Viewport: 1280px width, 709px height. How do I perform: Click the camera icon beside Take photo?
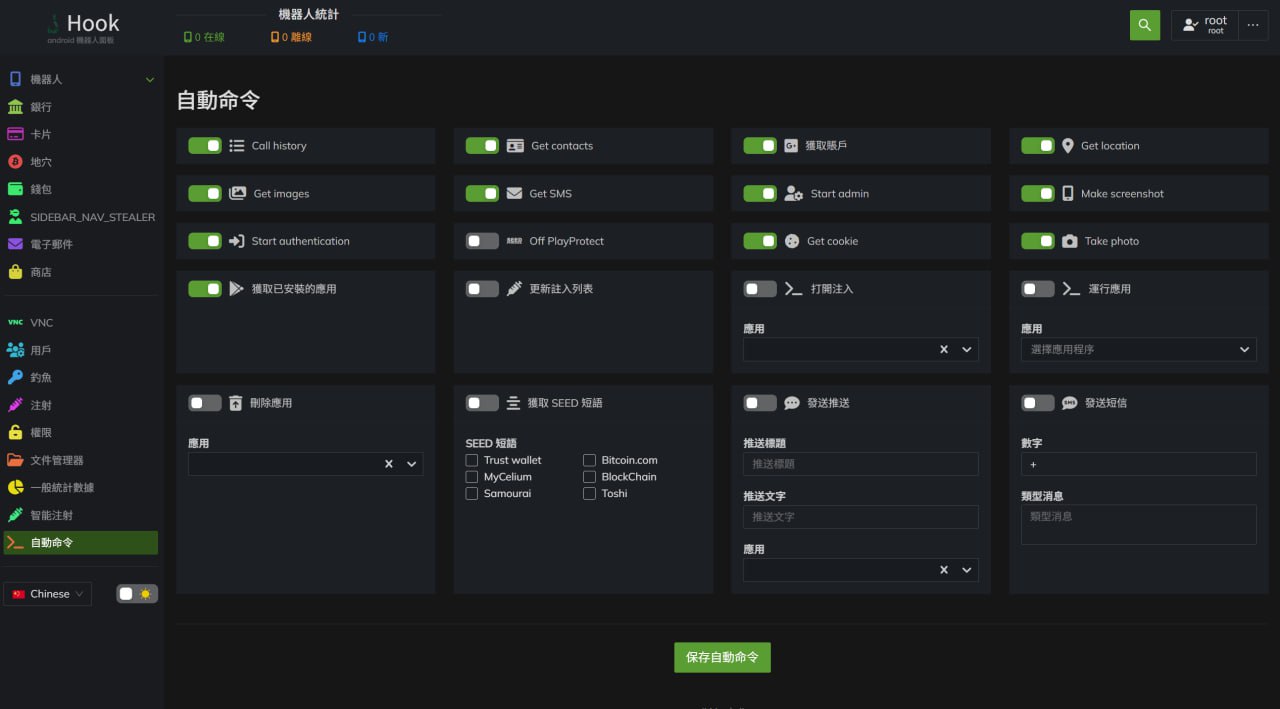[x=1069, y=241]
